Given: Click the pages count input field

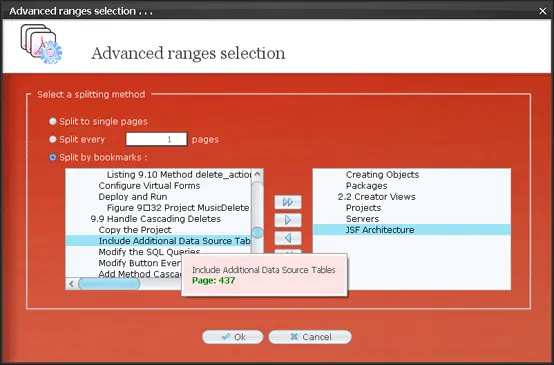Looking at the screenshot, I should pos(157,139).
